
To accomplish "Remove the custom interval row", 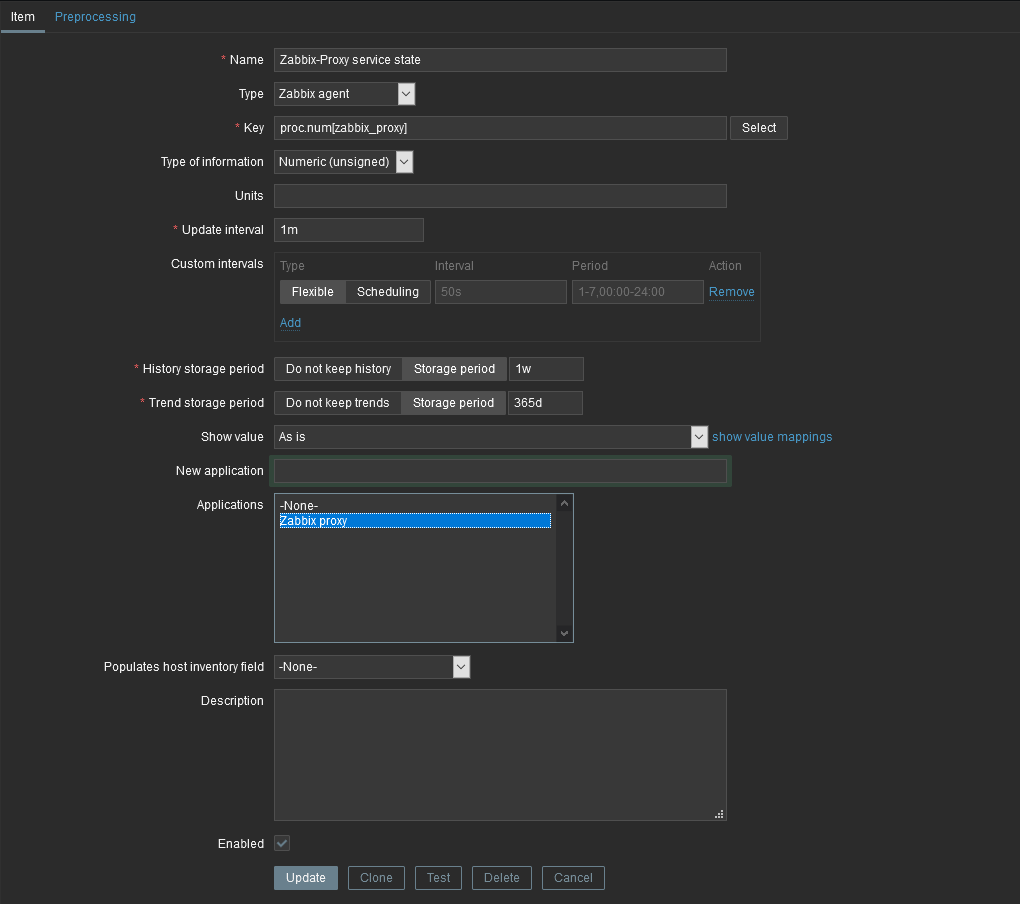I will pos(731,292).
